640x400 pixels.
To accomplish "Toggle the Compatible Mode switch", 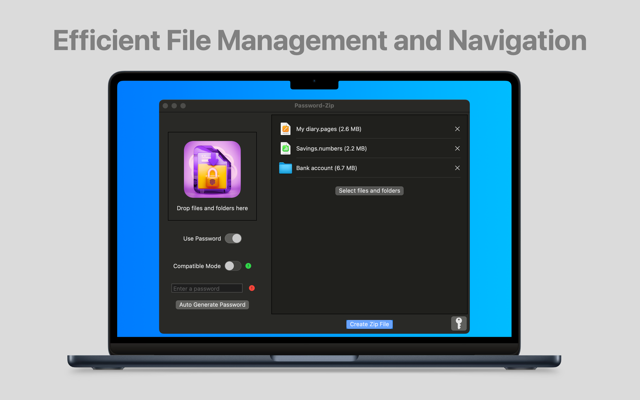I will coord(233,266).
